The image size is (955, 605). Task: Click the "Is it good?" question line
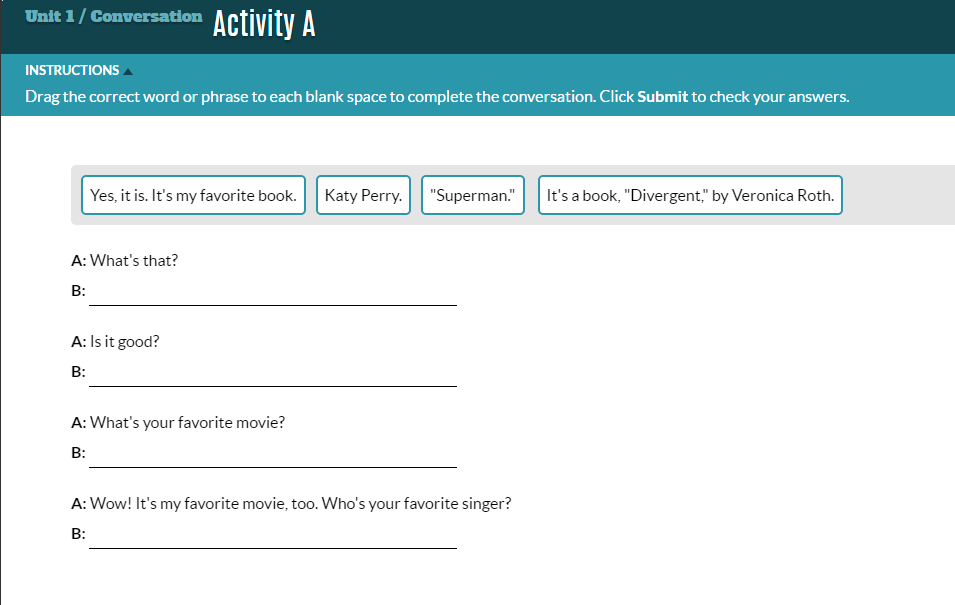[115, 342]
